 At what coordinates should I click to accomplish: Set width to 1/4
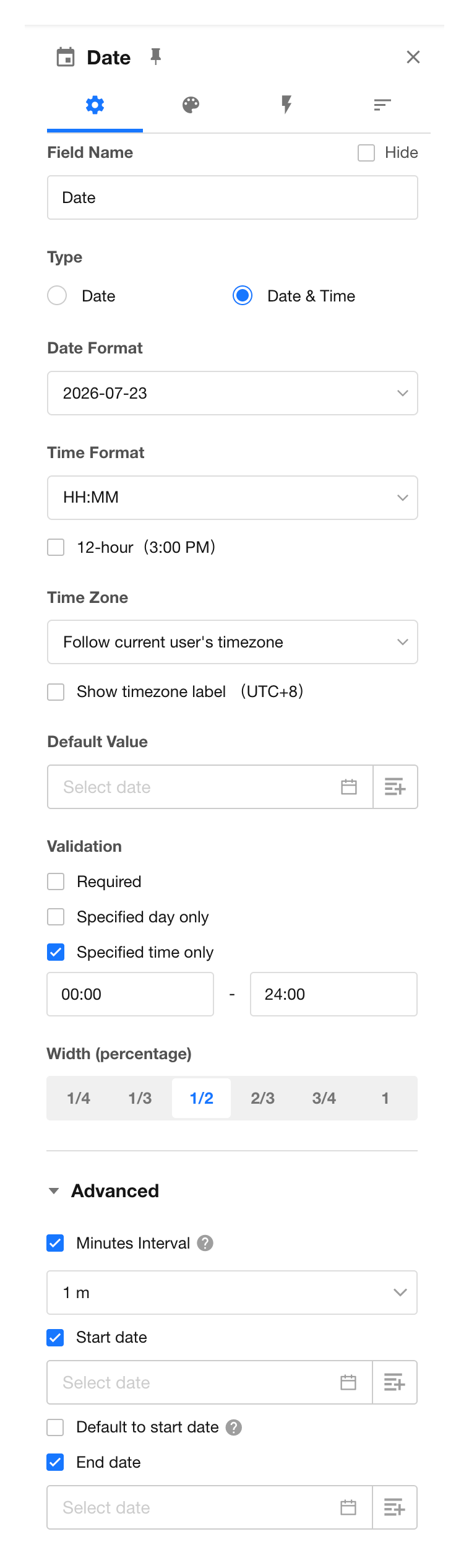pos(79,1098)
